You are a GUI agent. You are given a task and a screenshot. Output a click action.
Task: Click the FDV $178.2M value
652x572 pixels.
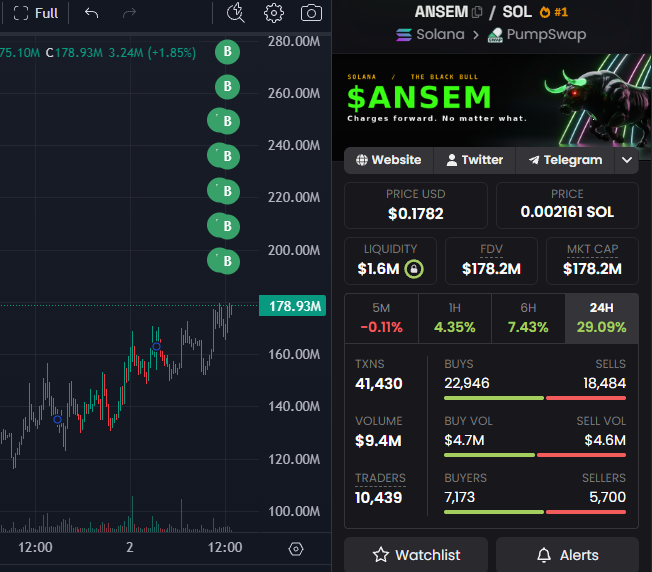click(x=491, y=269)
